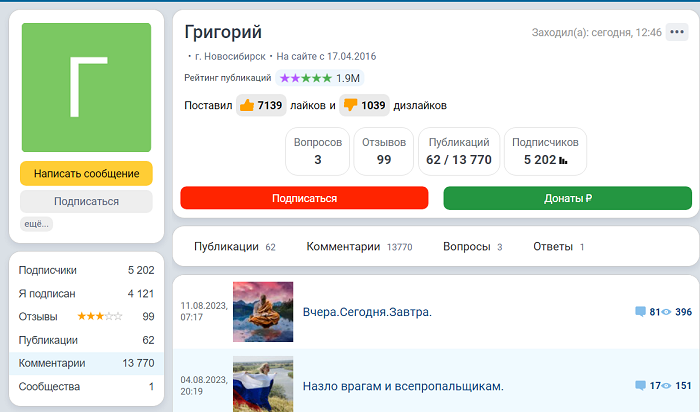Open Я подписан in the sidebar list
The image size is (700, 412).
pyautogui.click(x=86, y=294)
